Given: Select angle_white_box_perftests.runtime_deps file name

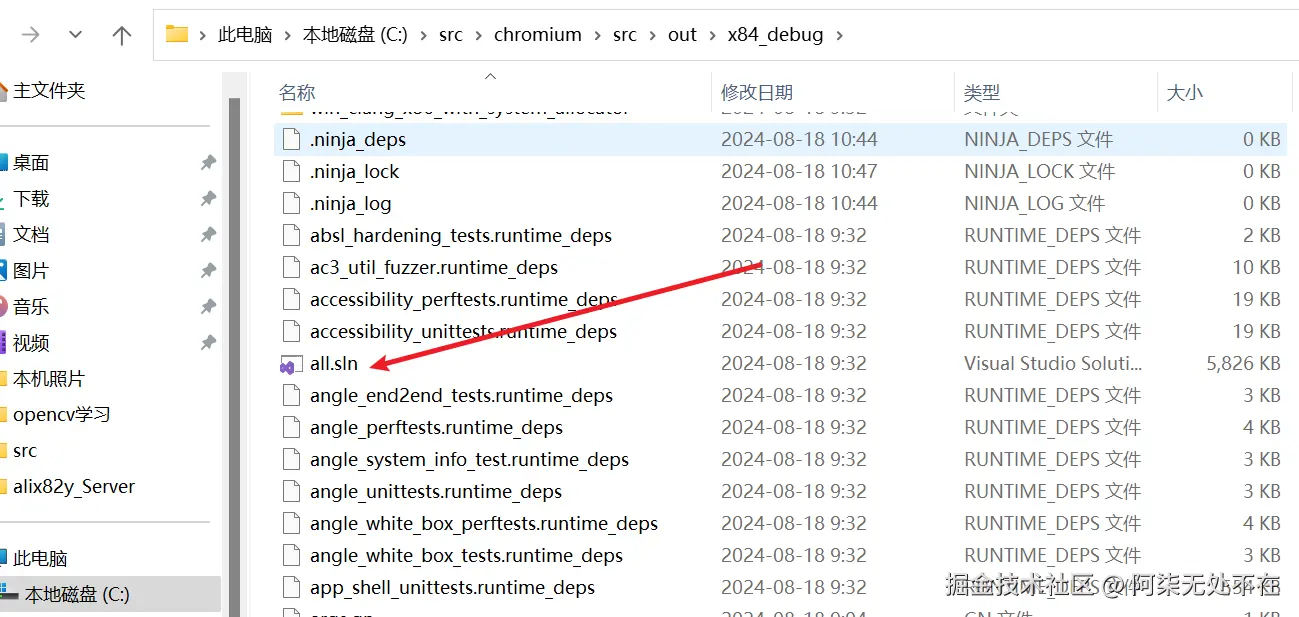Looking at the screenshot, I should pos(484,524).
